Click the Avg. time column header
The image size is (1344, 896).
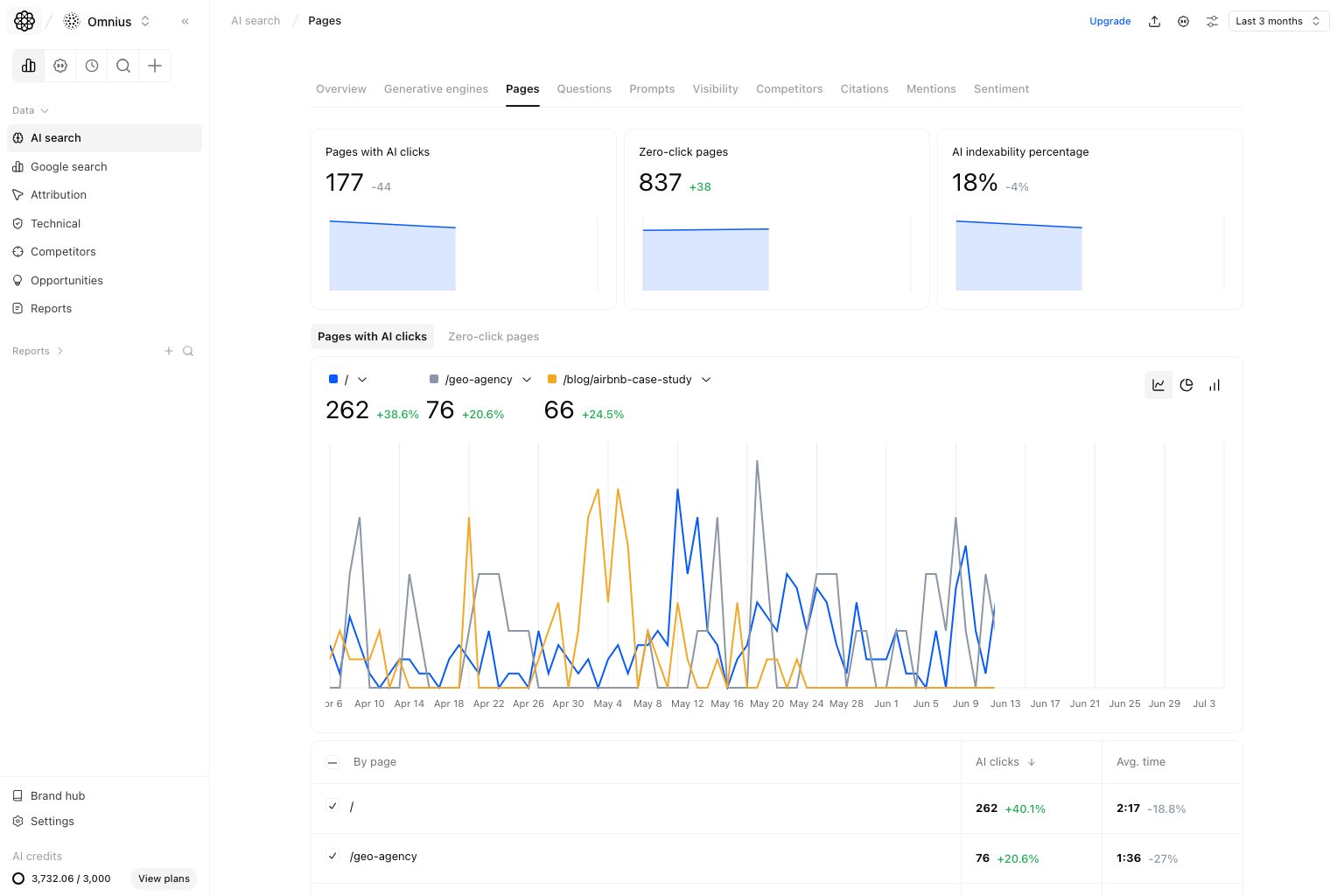click(1141, 762)
